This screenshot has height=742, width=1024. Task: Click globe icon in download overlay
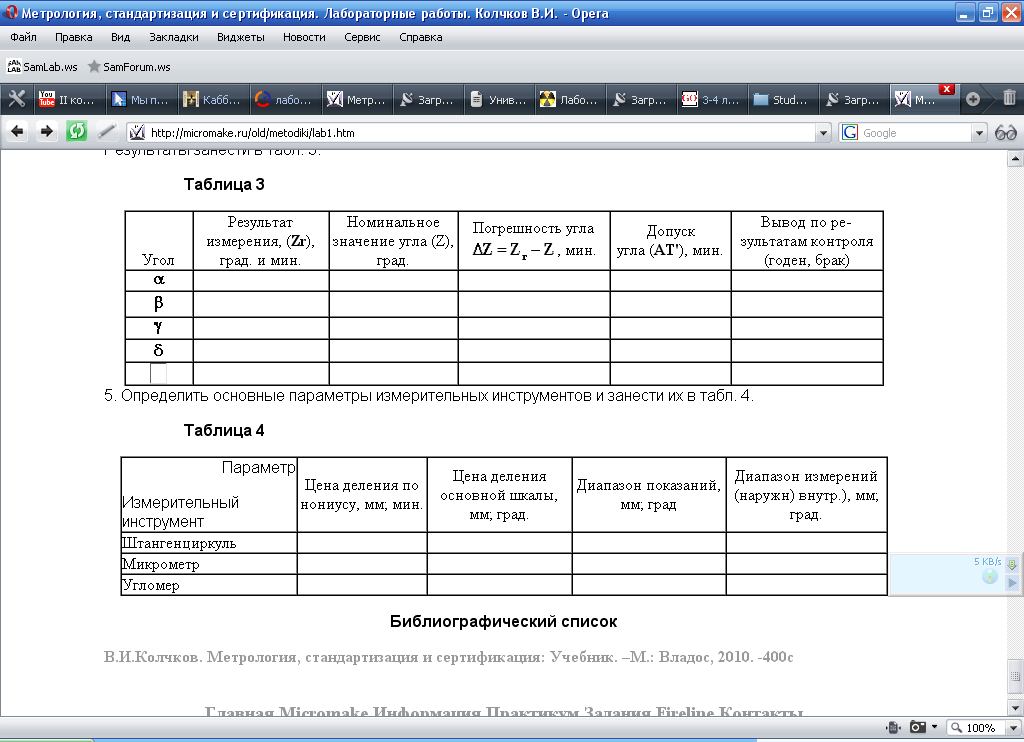tap(990, 576)
